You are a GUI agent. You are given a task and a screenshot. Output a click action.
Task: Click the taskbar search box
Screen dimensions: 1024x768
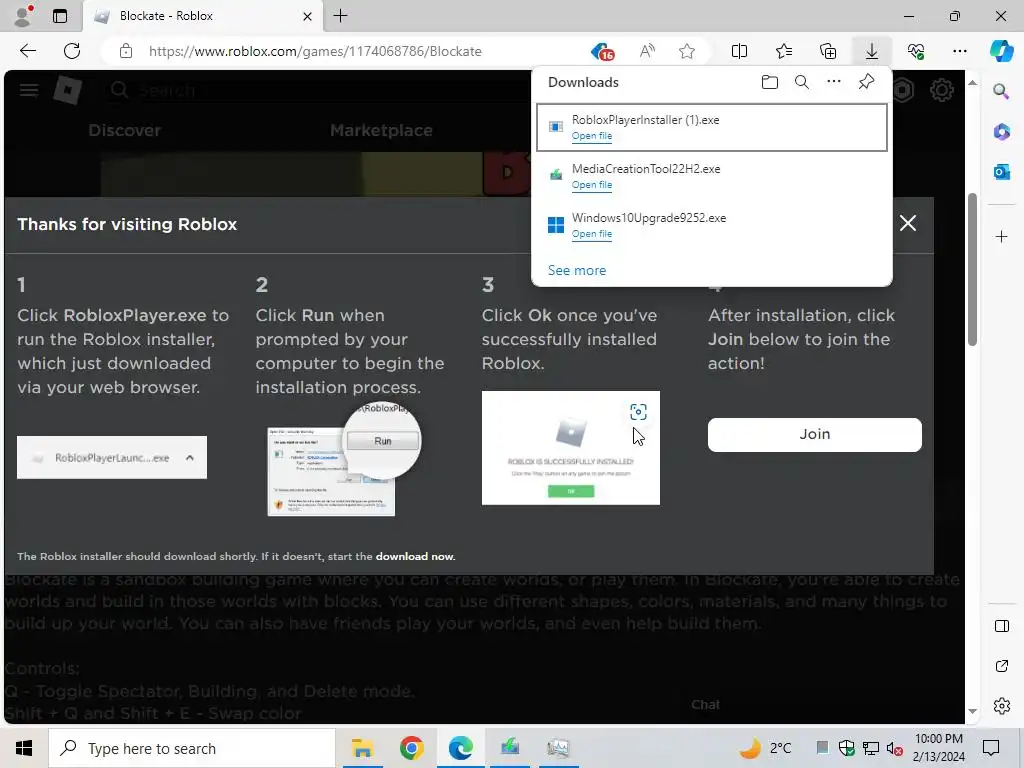[191, 748]
